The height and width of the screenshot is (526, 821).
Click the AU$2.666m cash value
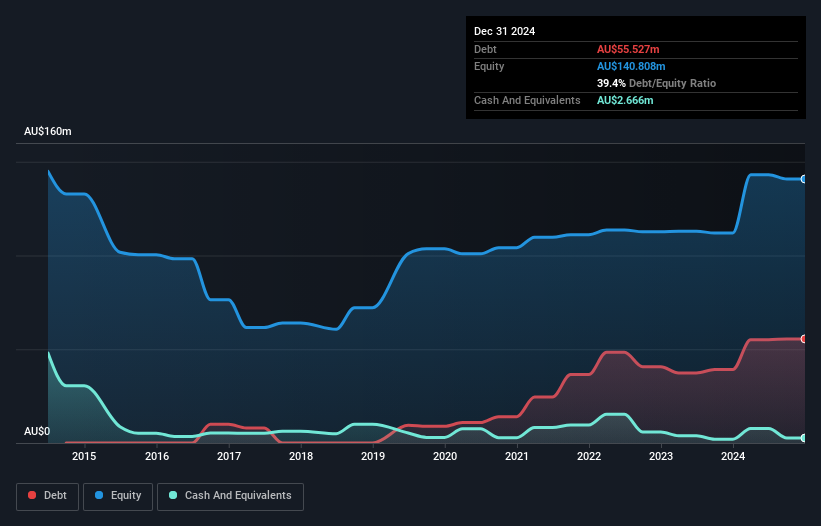pos(625,100)
